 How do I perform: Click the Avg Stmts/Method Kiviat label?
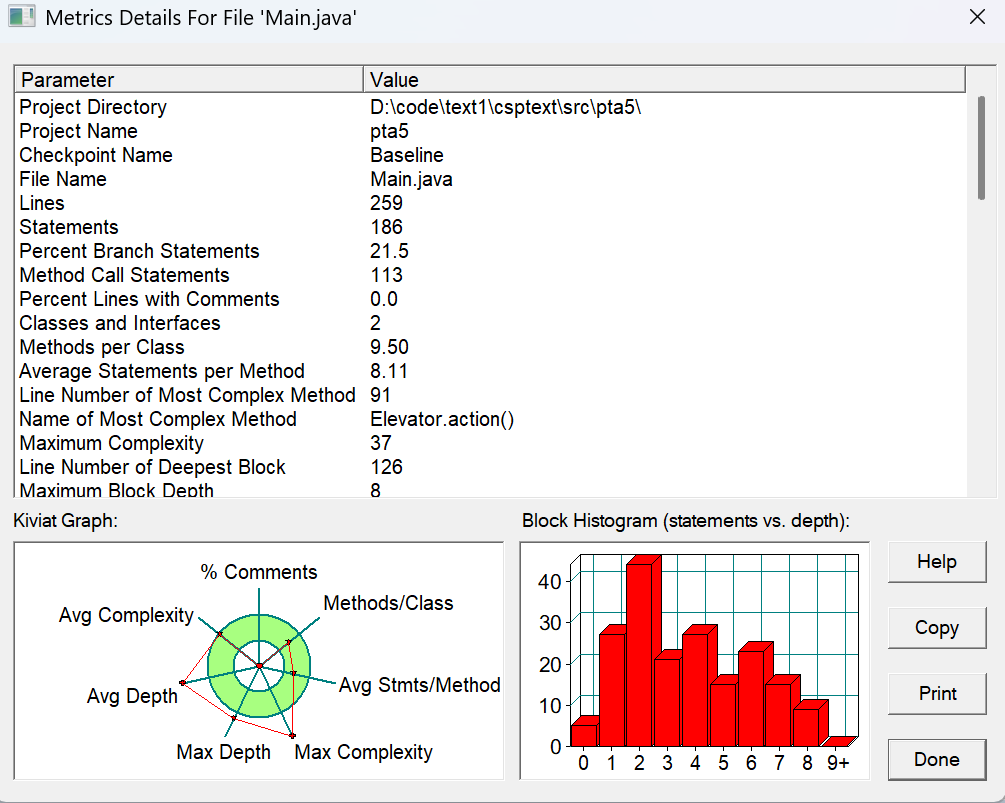pos(420,685)
